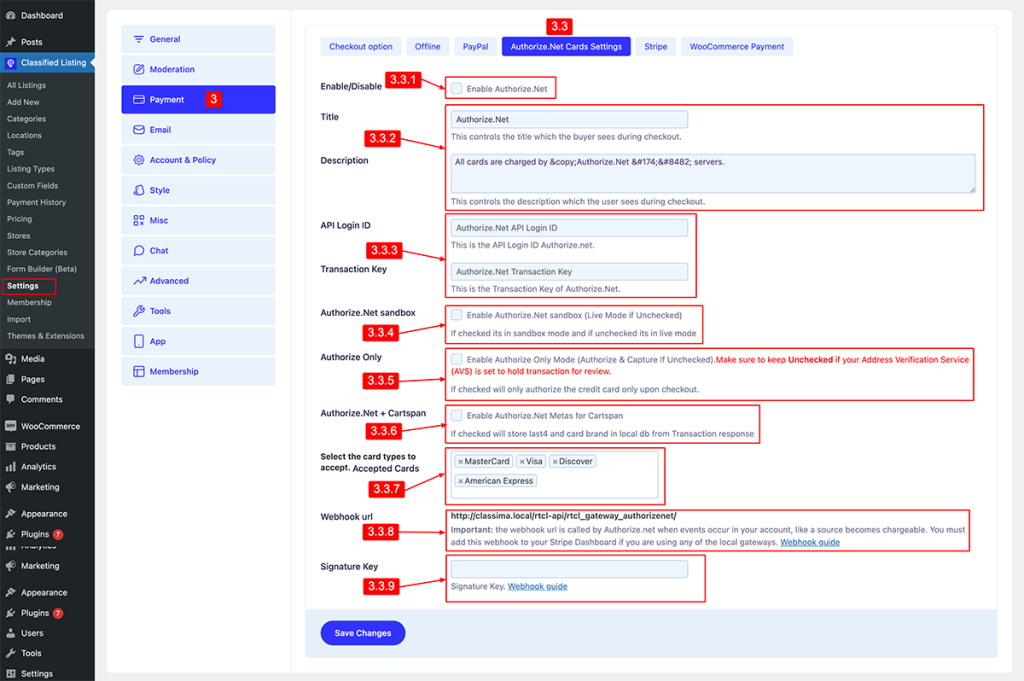The height and width of the screenshot is (681, 1024).
Task: Click the WooCommerce icon in sidebar
Action: click(x=10, y=426)
